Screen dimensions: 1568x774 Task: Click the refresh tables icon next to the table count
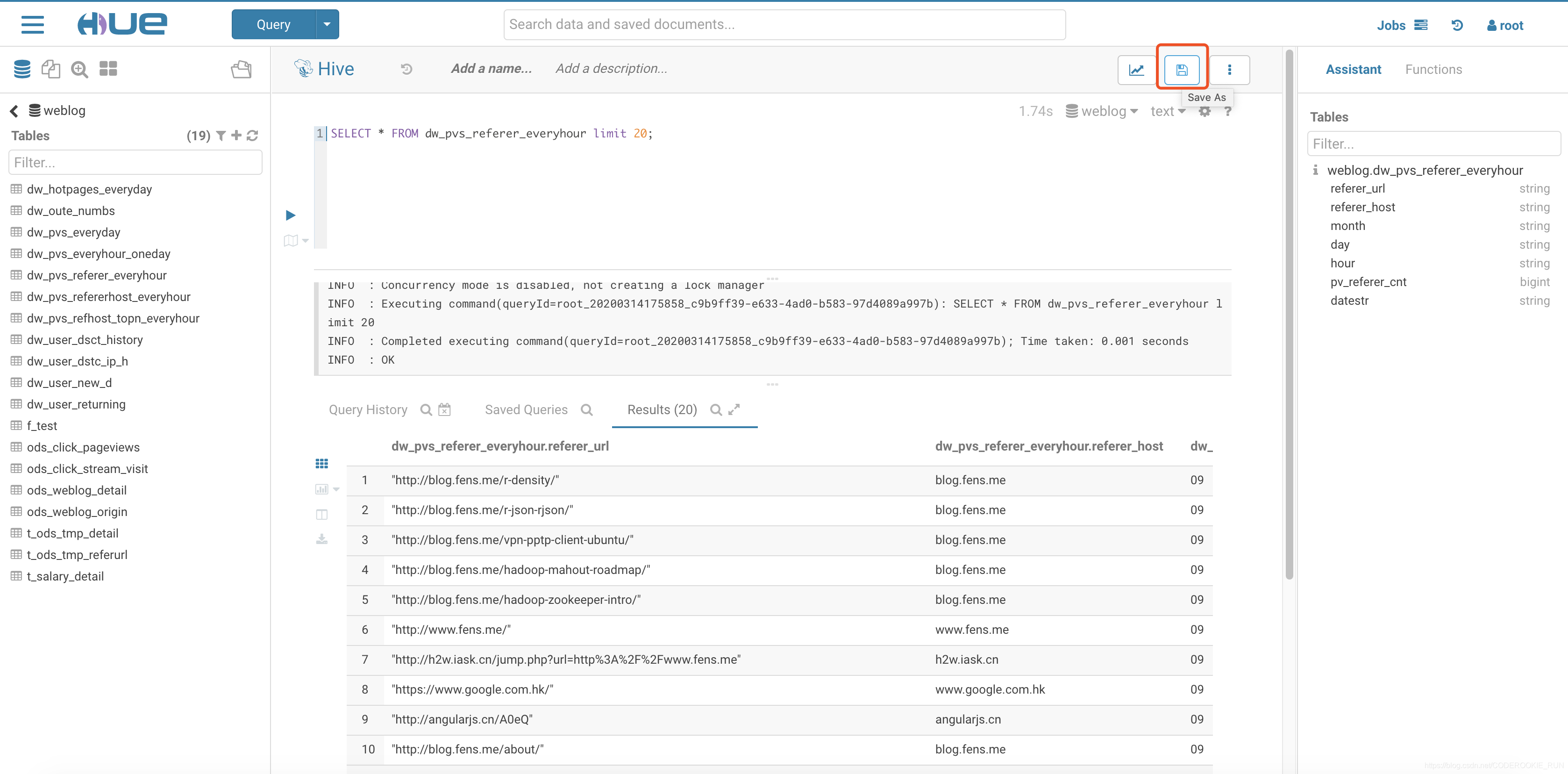[x=253, y=135]
